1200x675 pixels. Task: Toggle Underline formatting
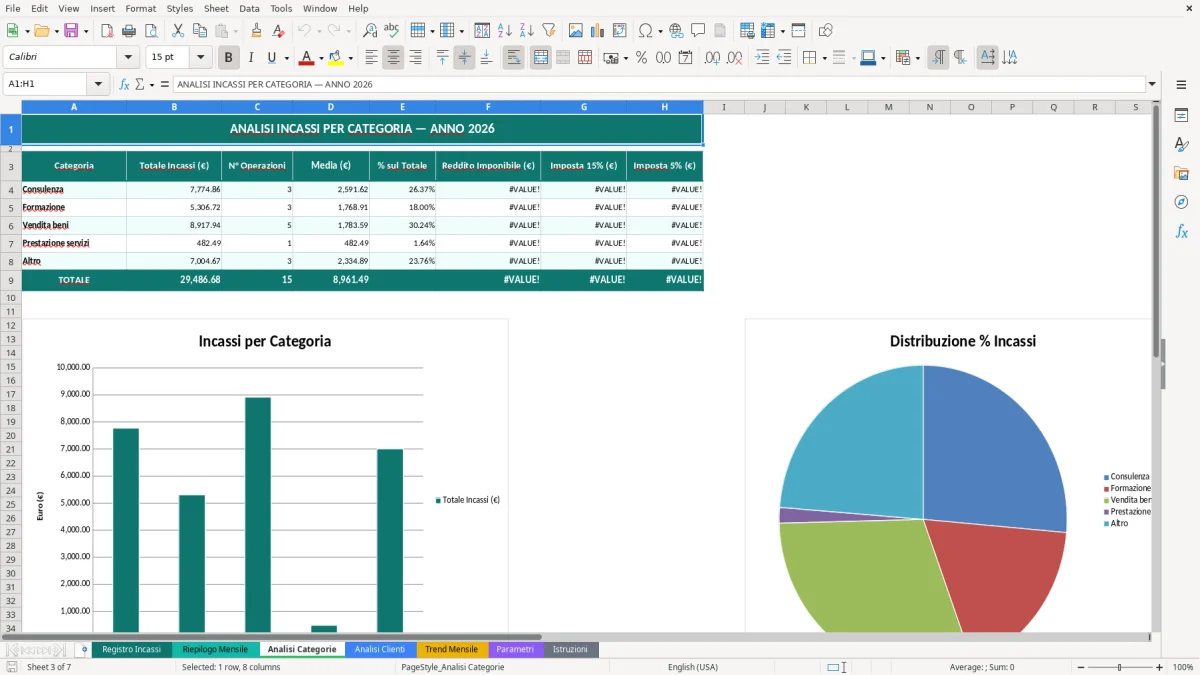272,58
